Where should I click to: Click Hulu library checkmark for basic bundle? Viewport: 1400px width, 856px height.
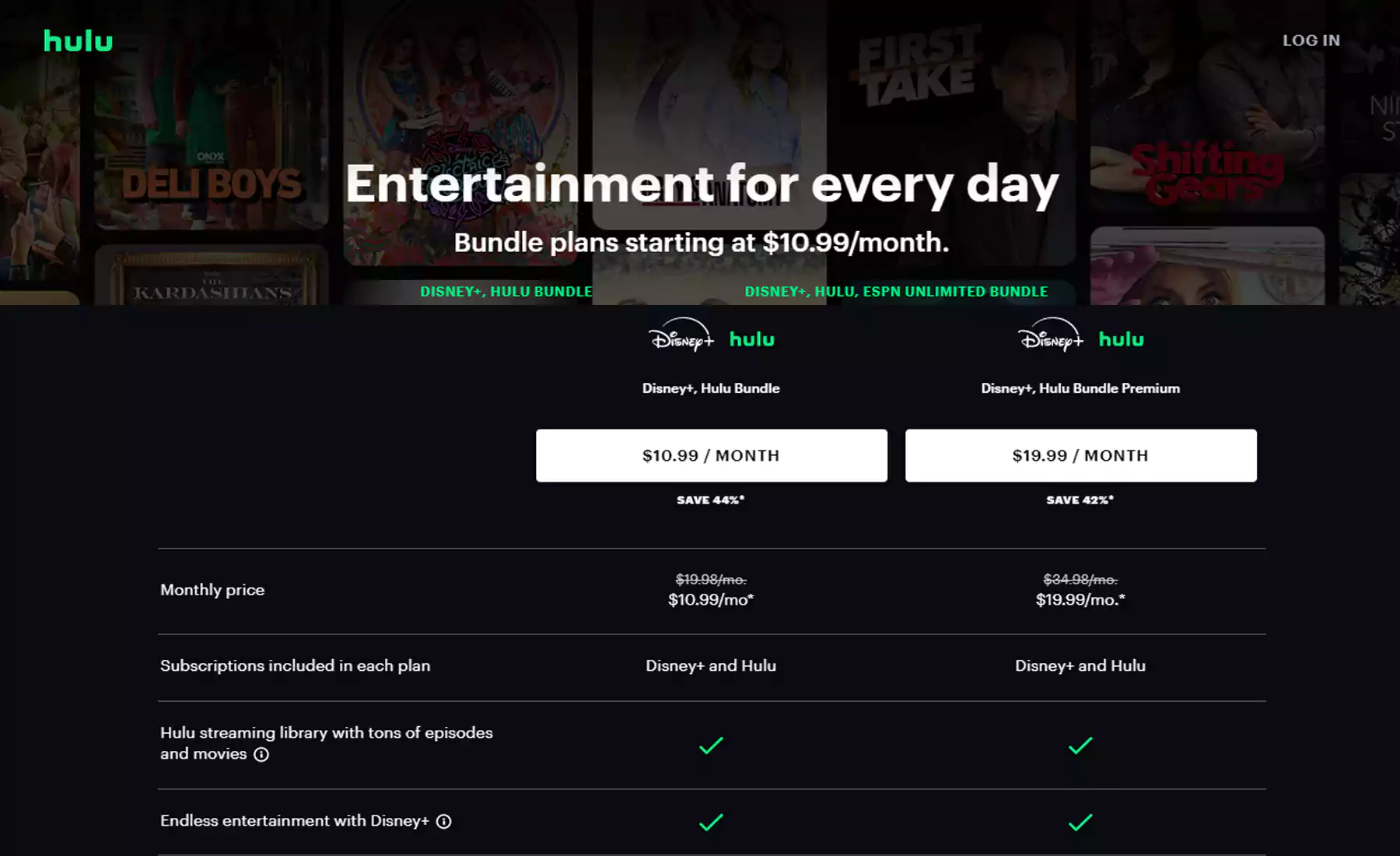711,745
